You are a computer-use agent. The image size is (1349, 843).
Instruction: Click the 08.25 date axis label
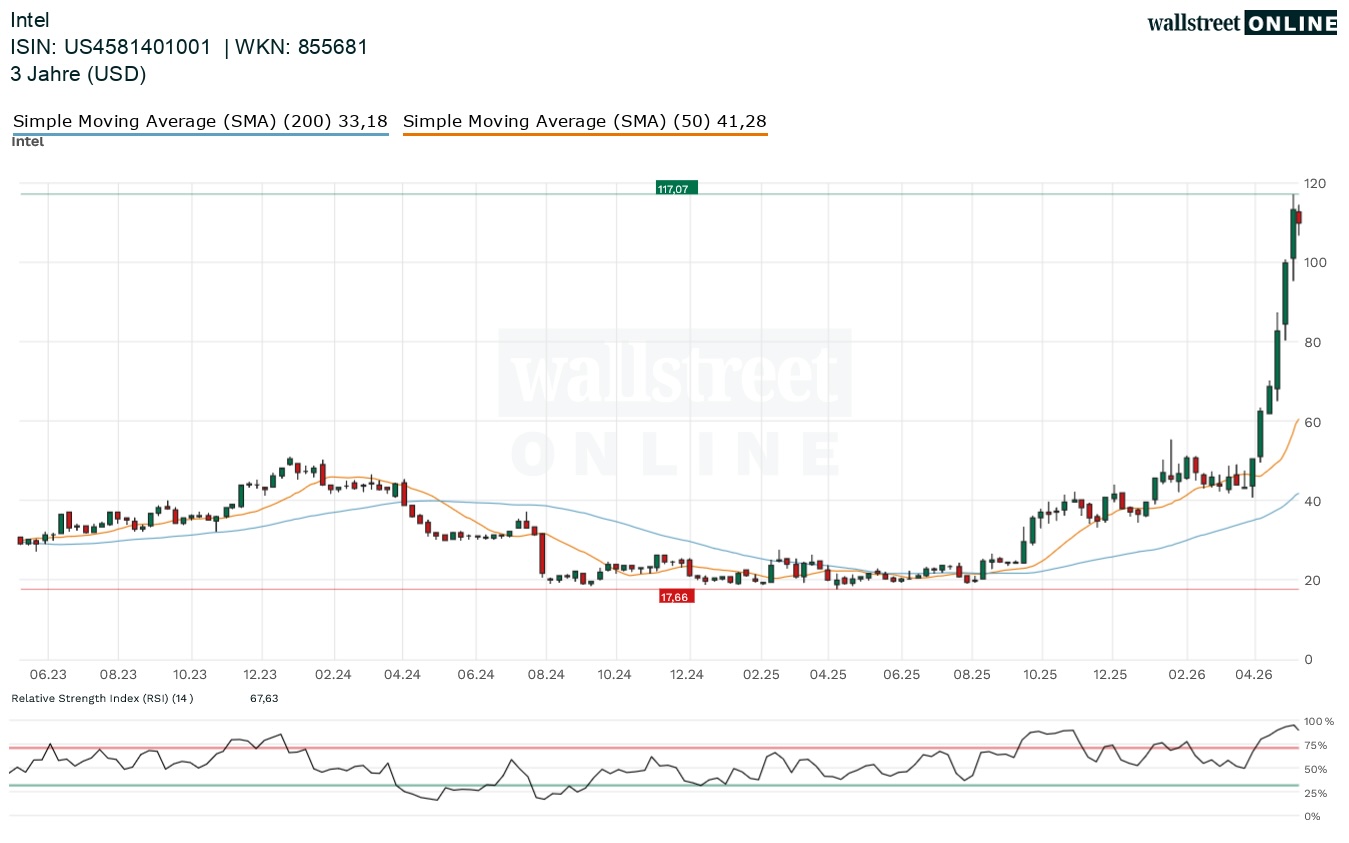pyautogui.click(x=972, y=675)
